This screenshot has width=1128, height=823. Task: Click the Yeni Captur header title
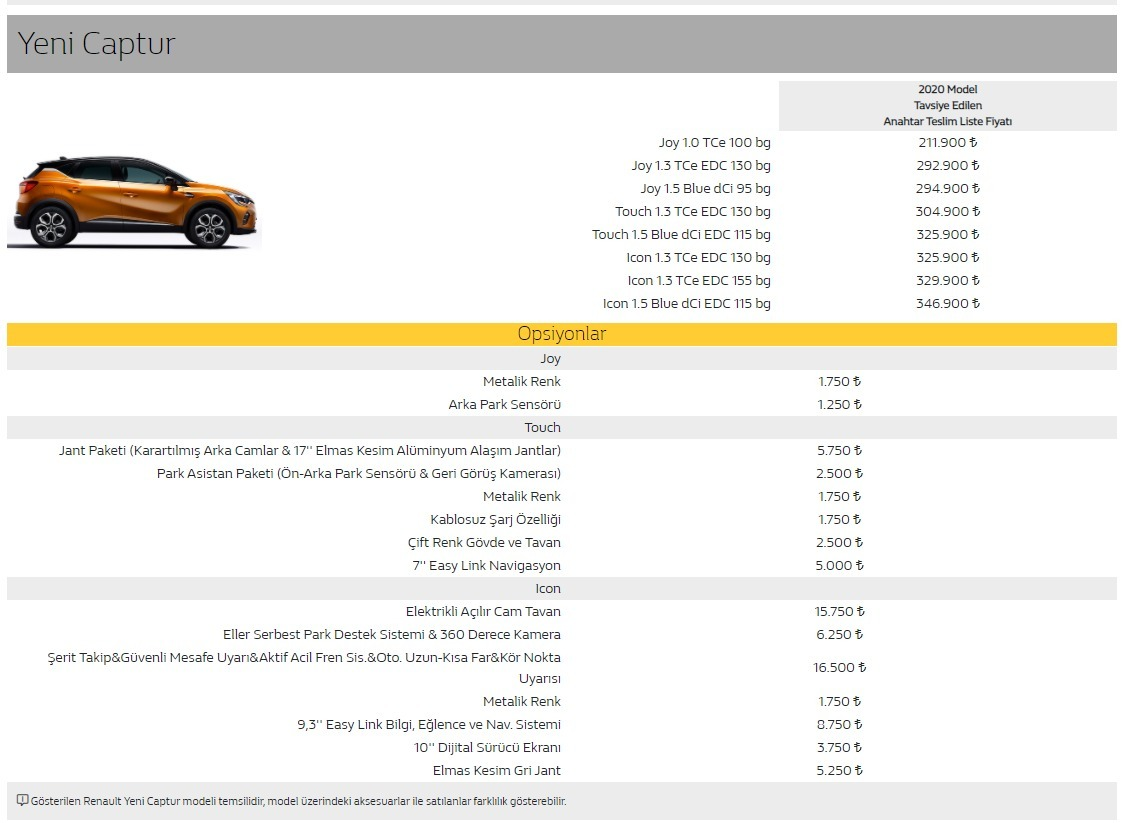click(96, 43)
